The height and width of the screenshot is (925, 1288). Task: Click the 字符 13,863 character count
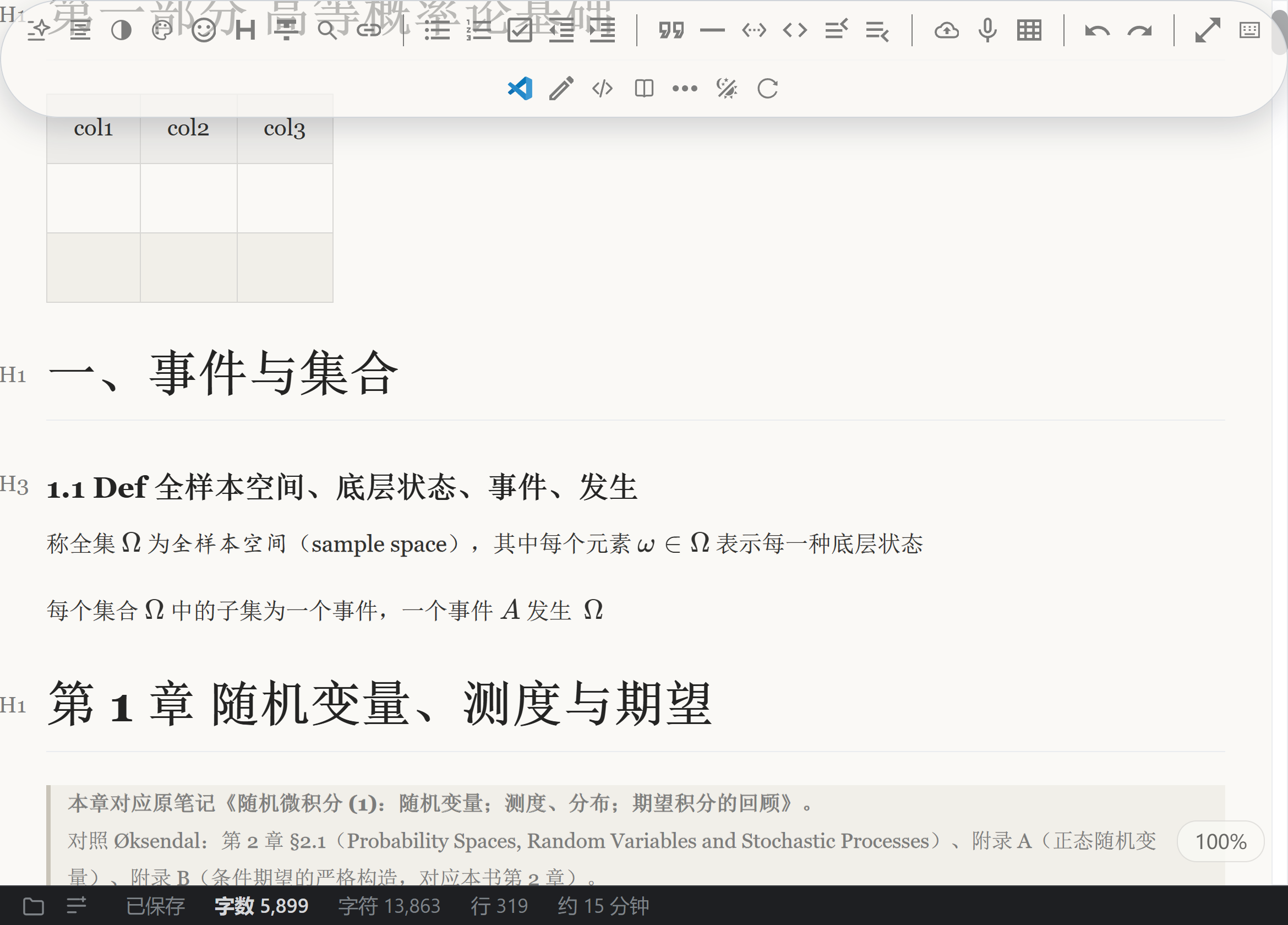coord(390,906)
